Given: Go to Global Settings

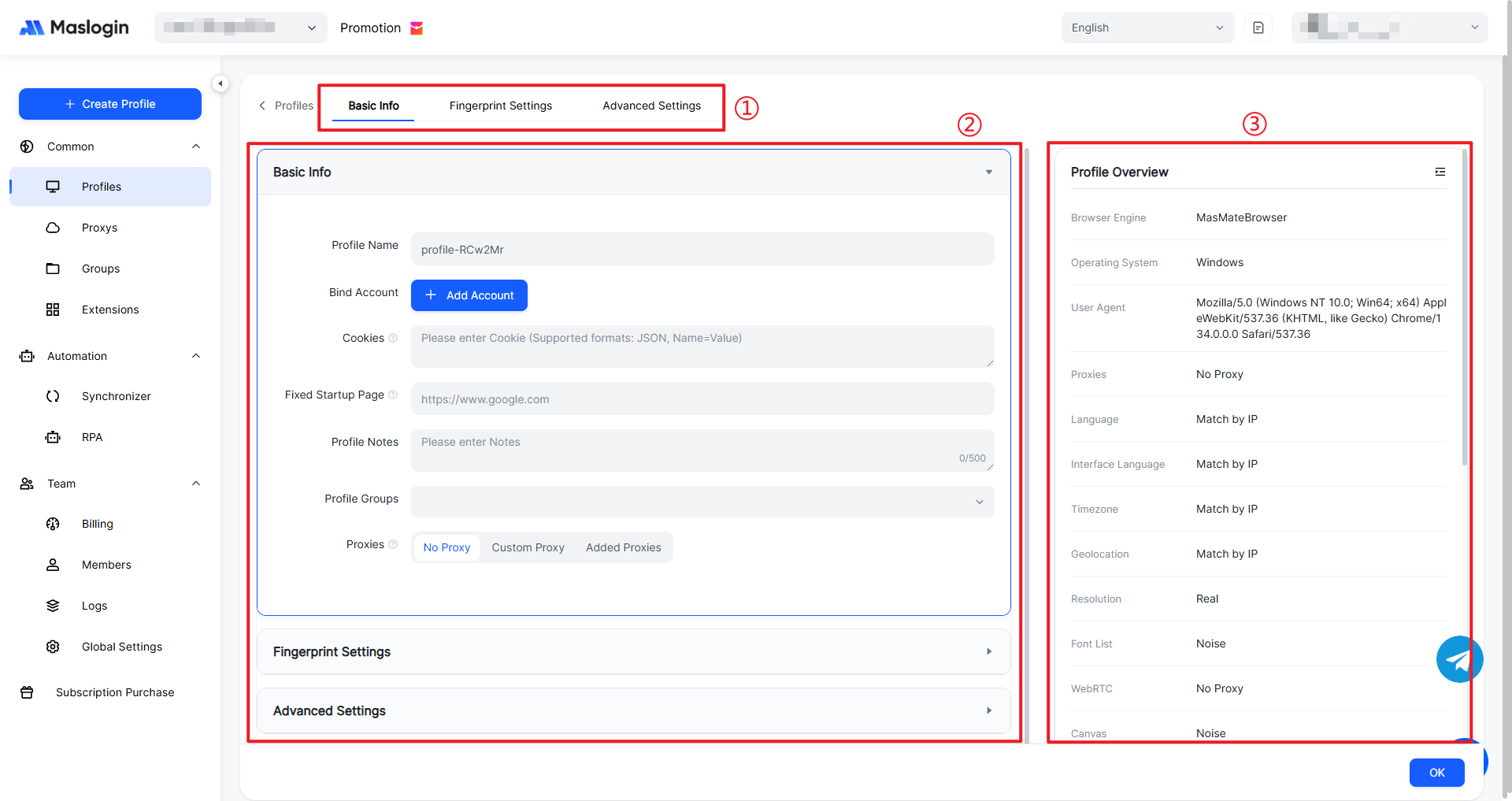Looking at the screenshot, I should (x=121, y=647).
